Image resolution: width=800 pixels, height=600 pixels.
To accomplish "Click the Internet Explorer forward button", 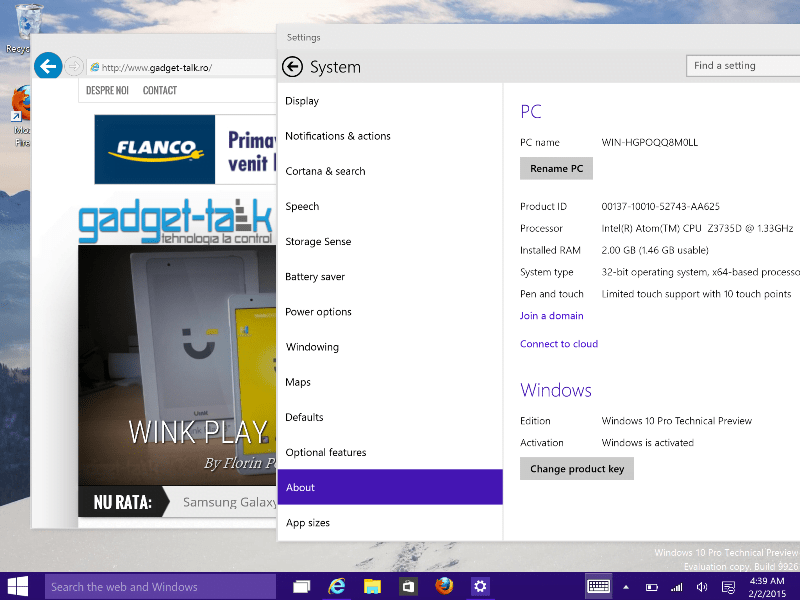I will point(74,66).
